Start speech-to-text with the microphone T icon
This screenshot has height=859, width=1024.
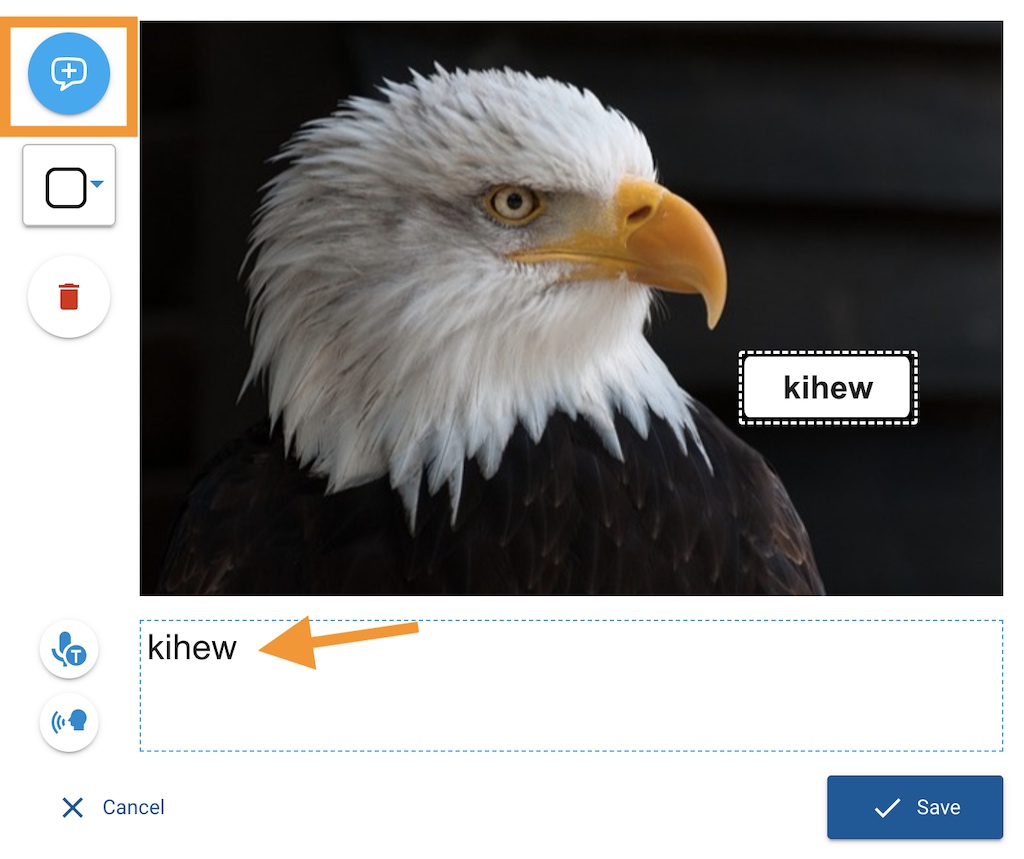69,649
